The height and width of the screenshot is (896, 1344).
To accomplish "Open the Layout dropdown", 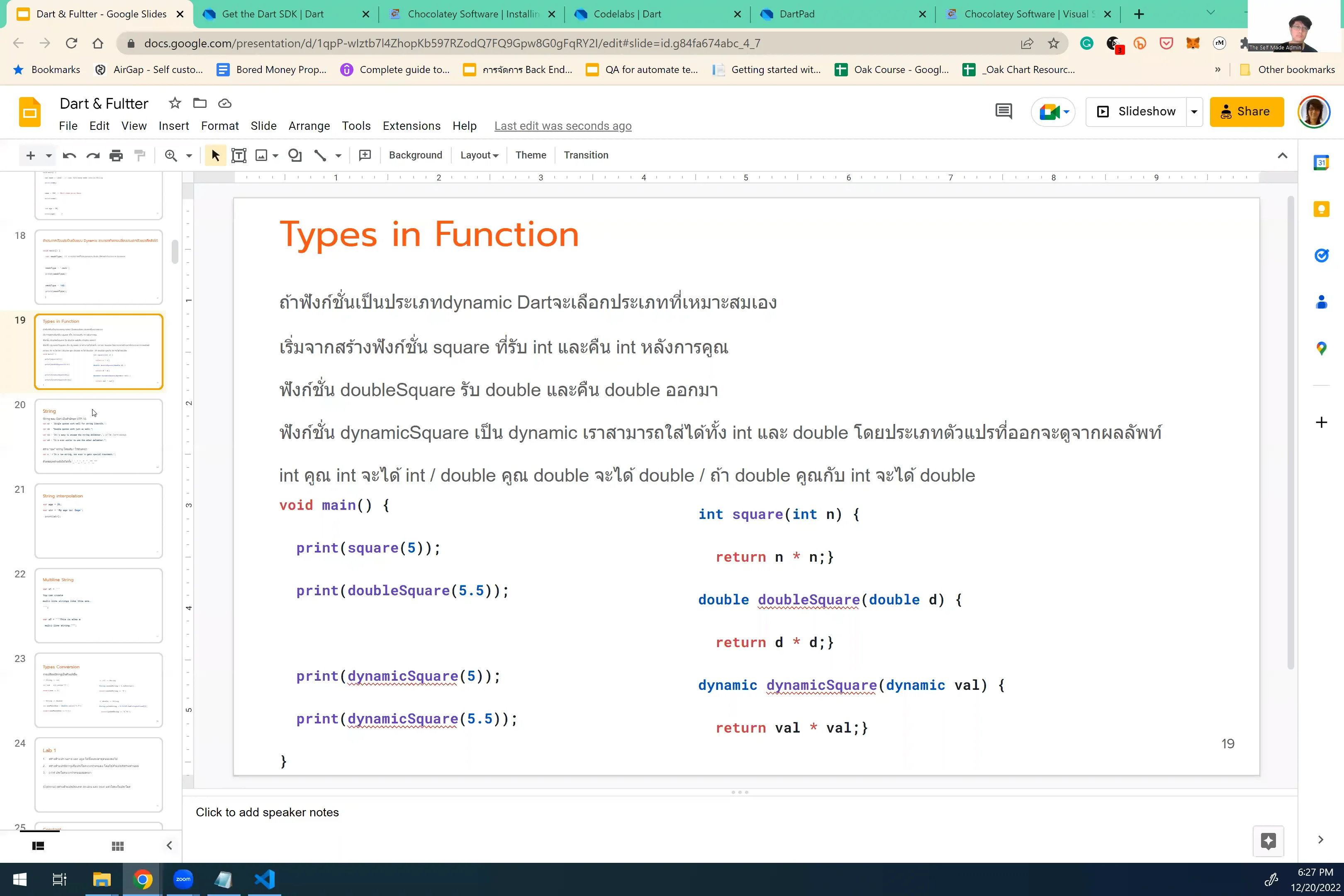I will click(479, 155).
